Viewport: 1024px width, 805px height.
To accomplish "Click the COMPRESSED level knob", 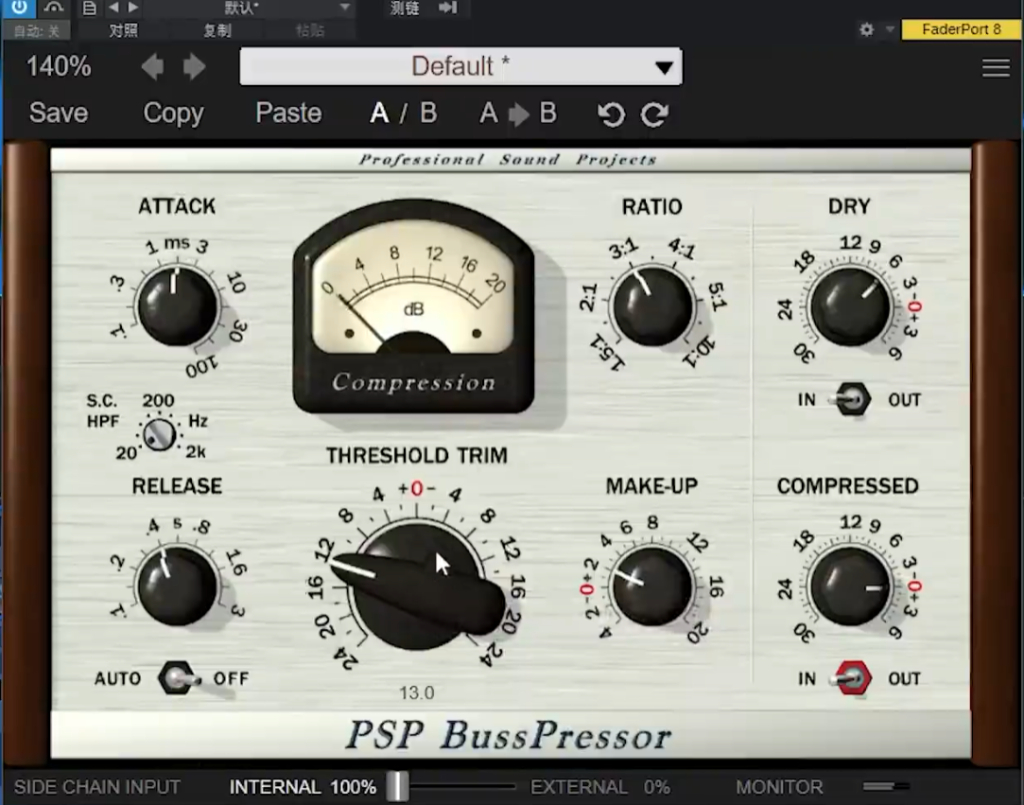I will tap(849, 586).
